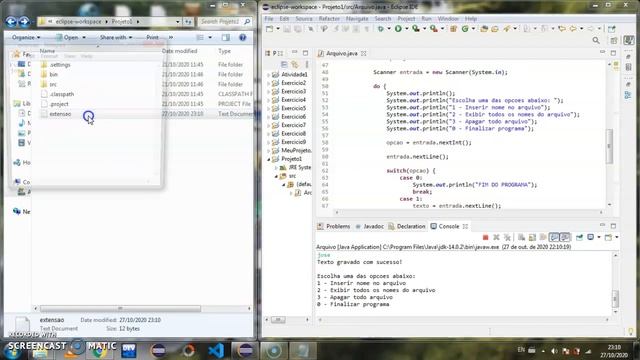Open the Share with dropdown in Explorer
Screen dimensions: 640x360
point(116,37)
